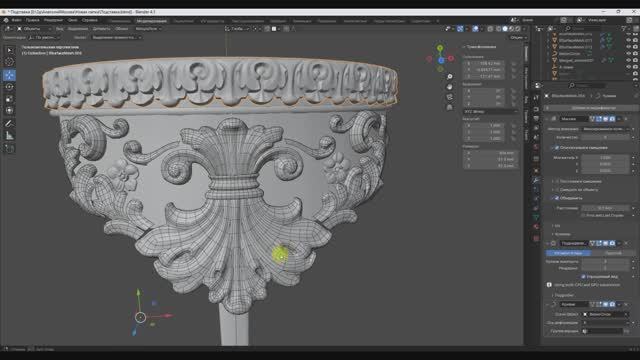The width and height of the screenshot is (640, 360).
Task: Toggle Optimal Display checkbox in Subdivision modifier
Action: coord(583,277)
